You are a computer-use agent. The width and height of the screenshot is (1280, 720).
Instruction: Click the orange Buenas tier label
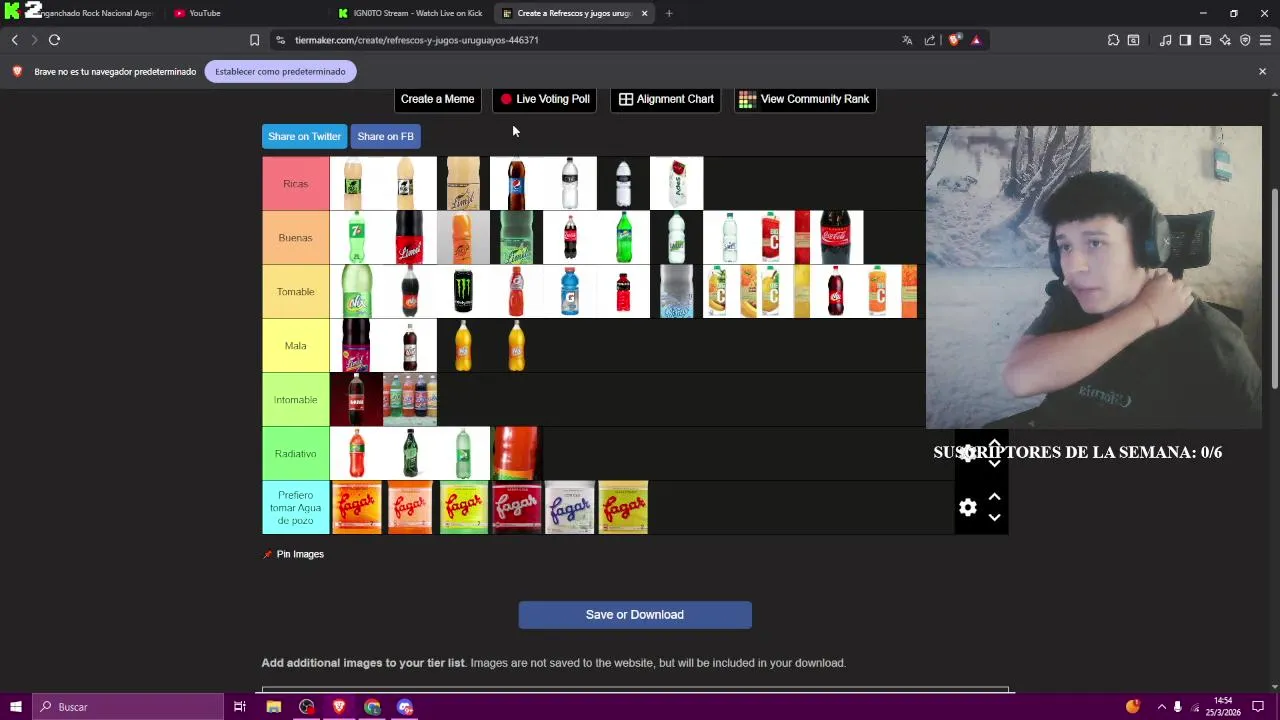click(295, 238)
